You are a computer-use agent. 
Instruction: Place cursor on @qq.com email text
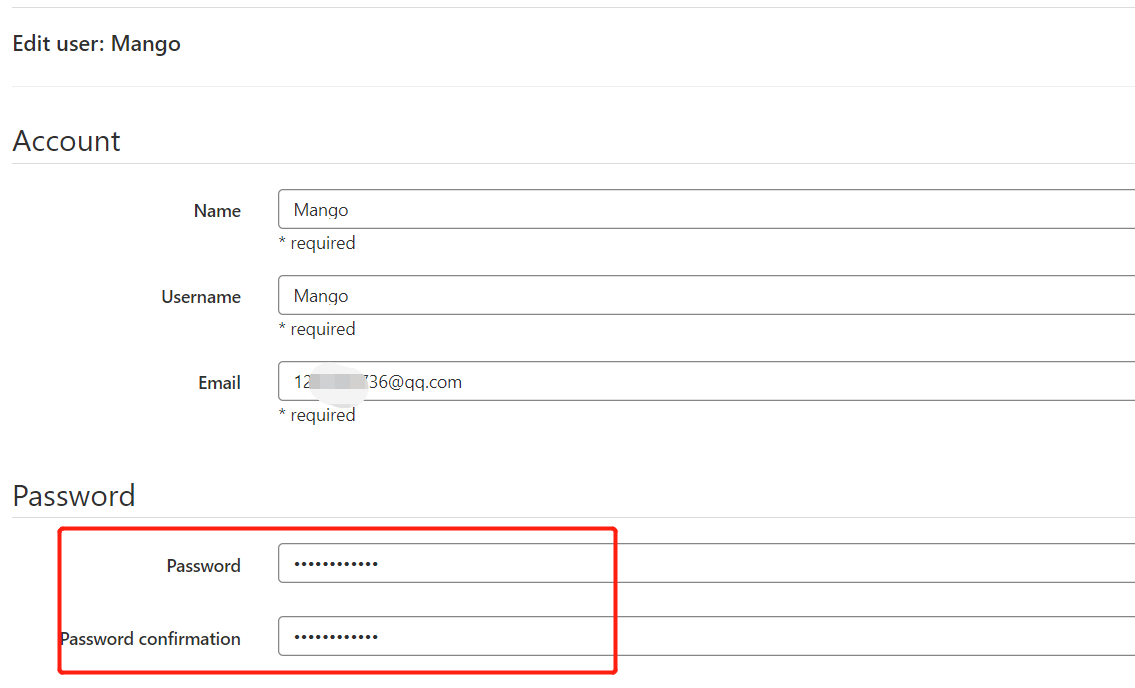pyautogui.click(x=425, y=382)
